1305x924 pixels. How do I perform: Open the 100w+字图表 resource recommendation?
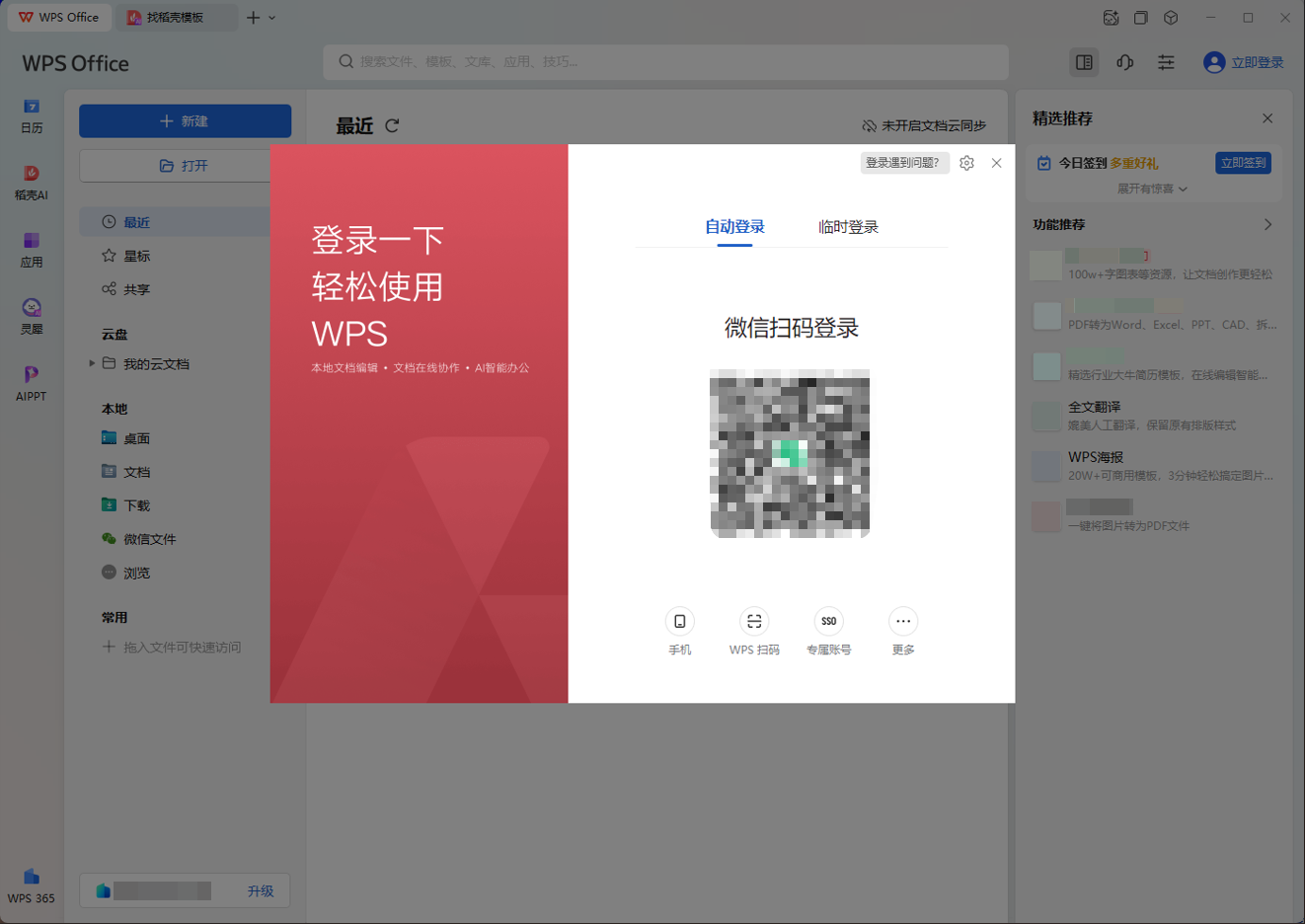pos(1153,265)
